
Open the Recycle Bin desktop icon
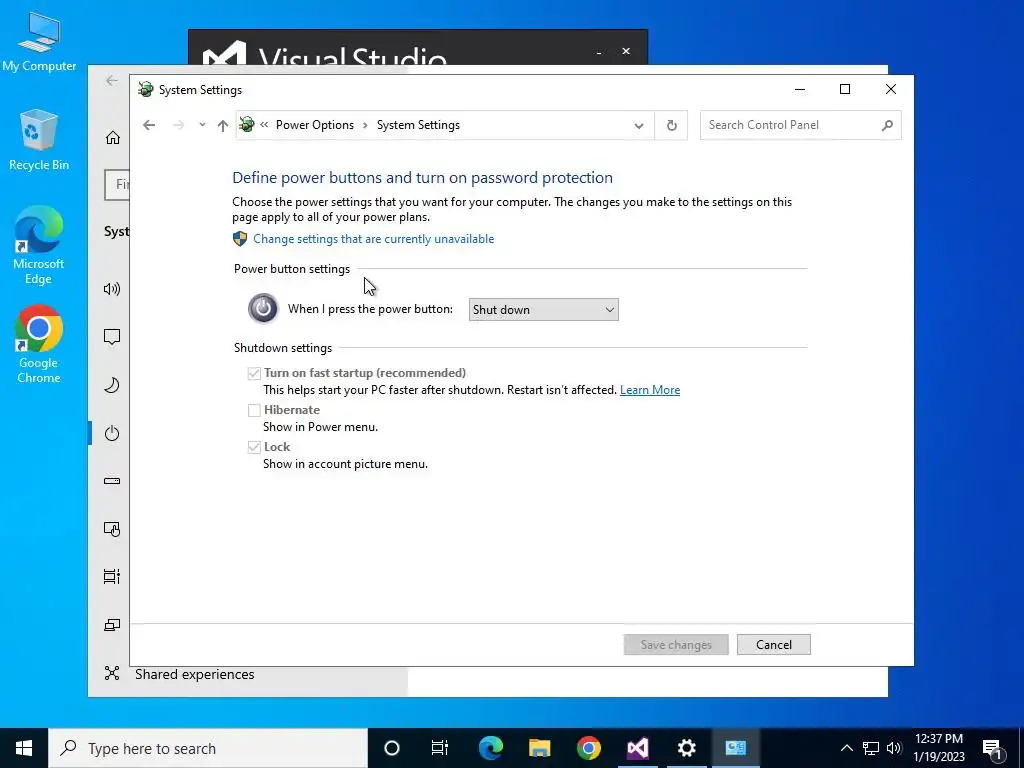(39, 140)
